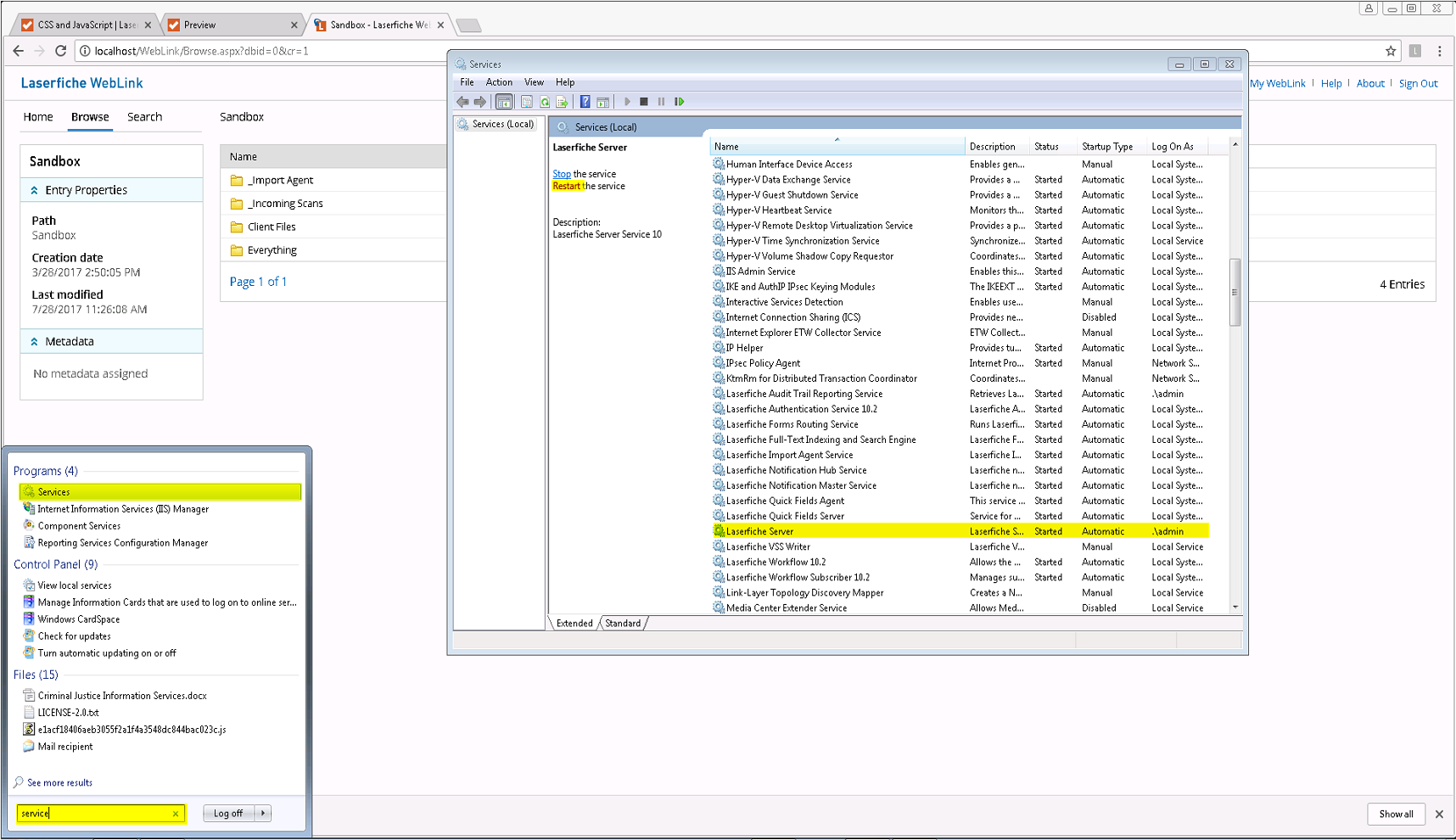Click Services program icon in Start results
The width and height of the screenshot is (1456, 840).
[x=29, y=492]
